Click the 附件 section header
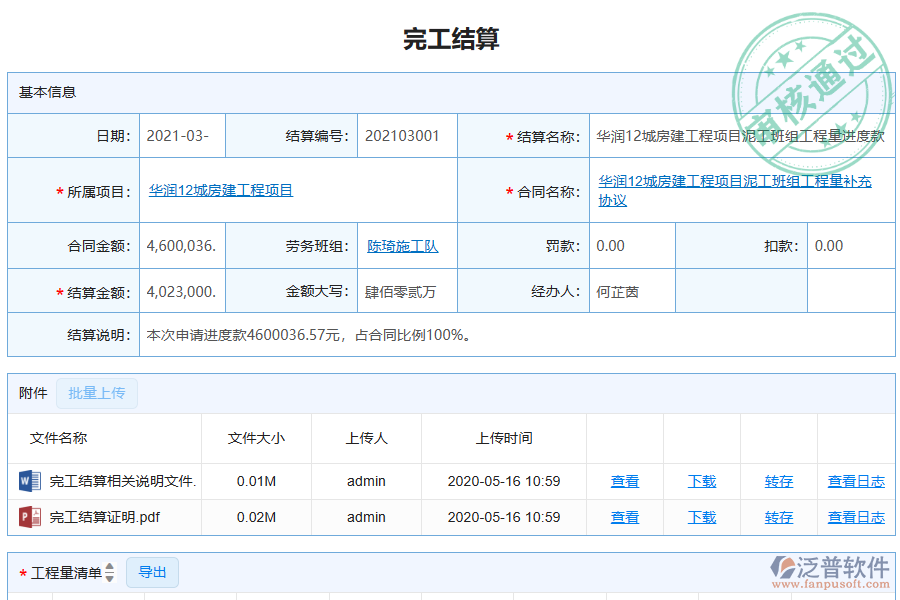Screen dimensions: 900x600 31,393
